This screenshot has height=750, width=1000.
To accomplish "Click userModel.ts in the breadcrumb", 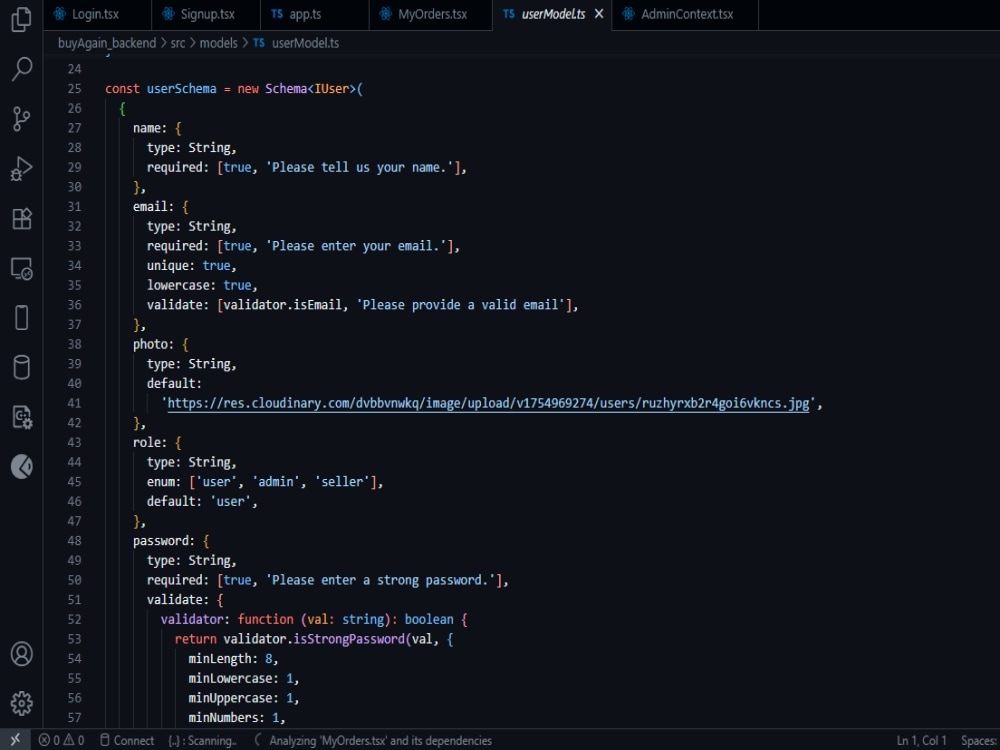I will tap(305, 43).
